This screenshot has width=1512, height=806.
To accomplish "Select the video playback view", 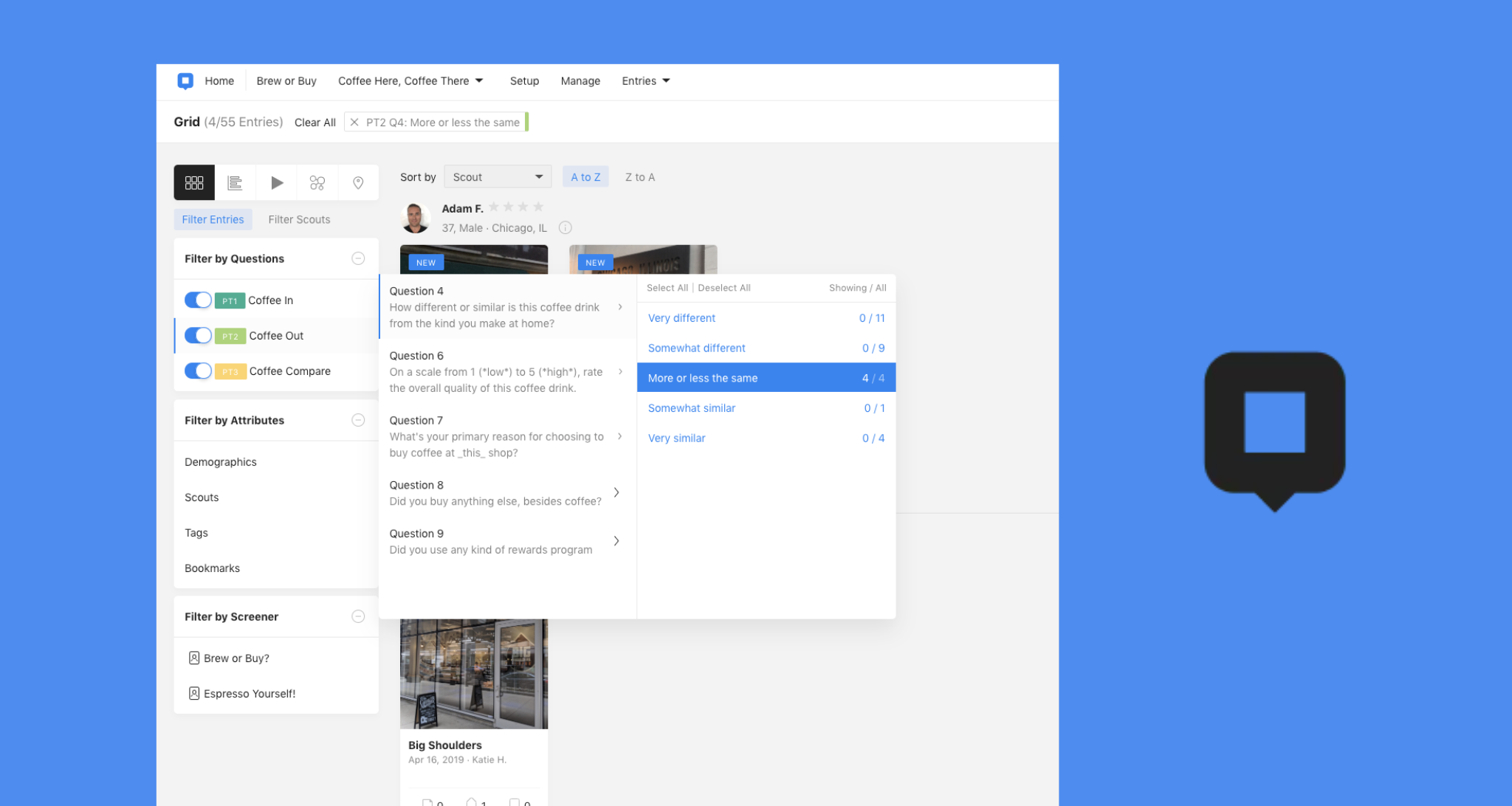I will point(276,182).
